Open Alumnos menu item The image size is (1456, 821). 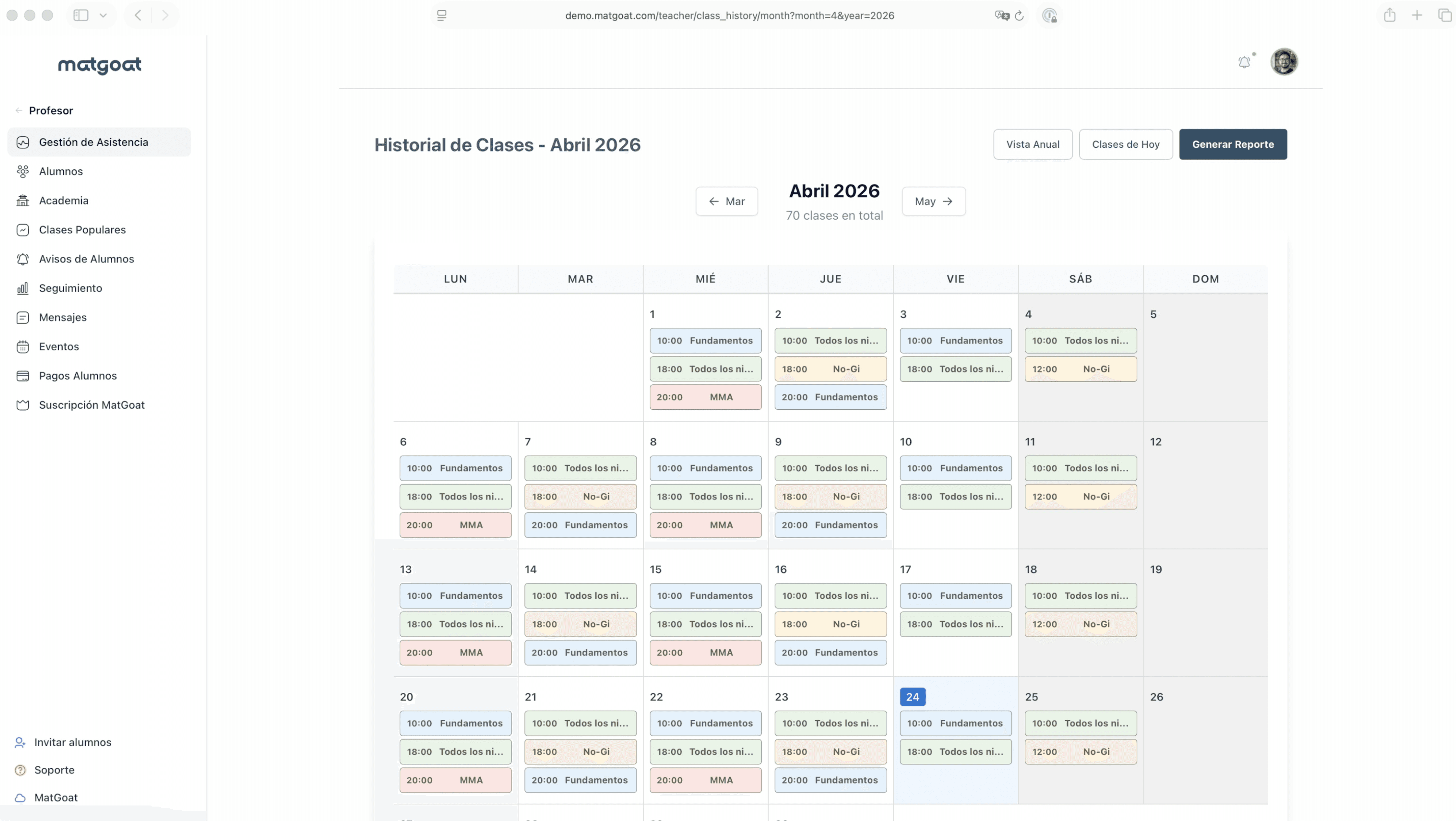pyautogui.click(x=99, y=171)
